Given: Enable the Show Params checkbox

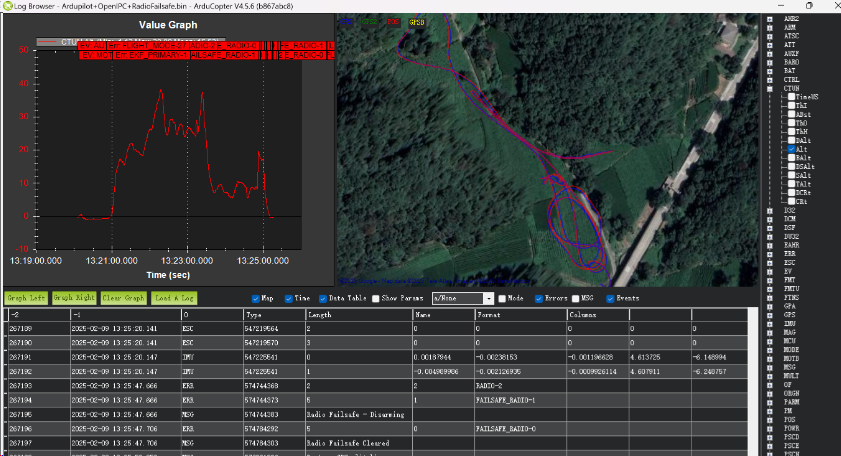Looking at the screenshot, I should coord(375,298).
